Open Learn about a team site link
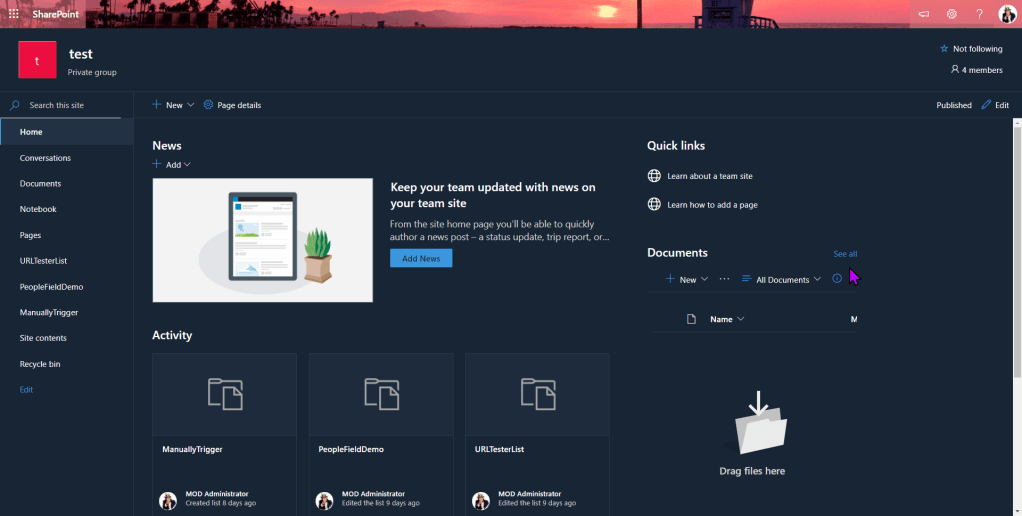This screenshot has height=516, width=1022. click(709, 176)
